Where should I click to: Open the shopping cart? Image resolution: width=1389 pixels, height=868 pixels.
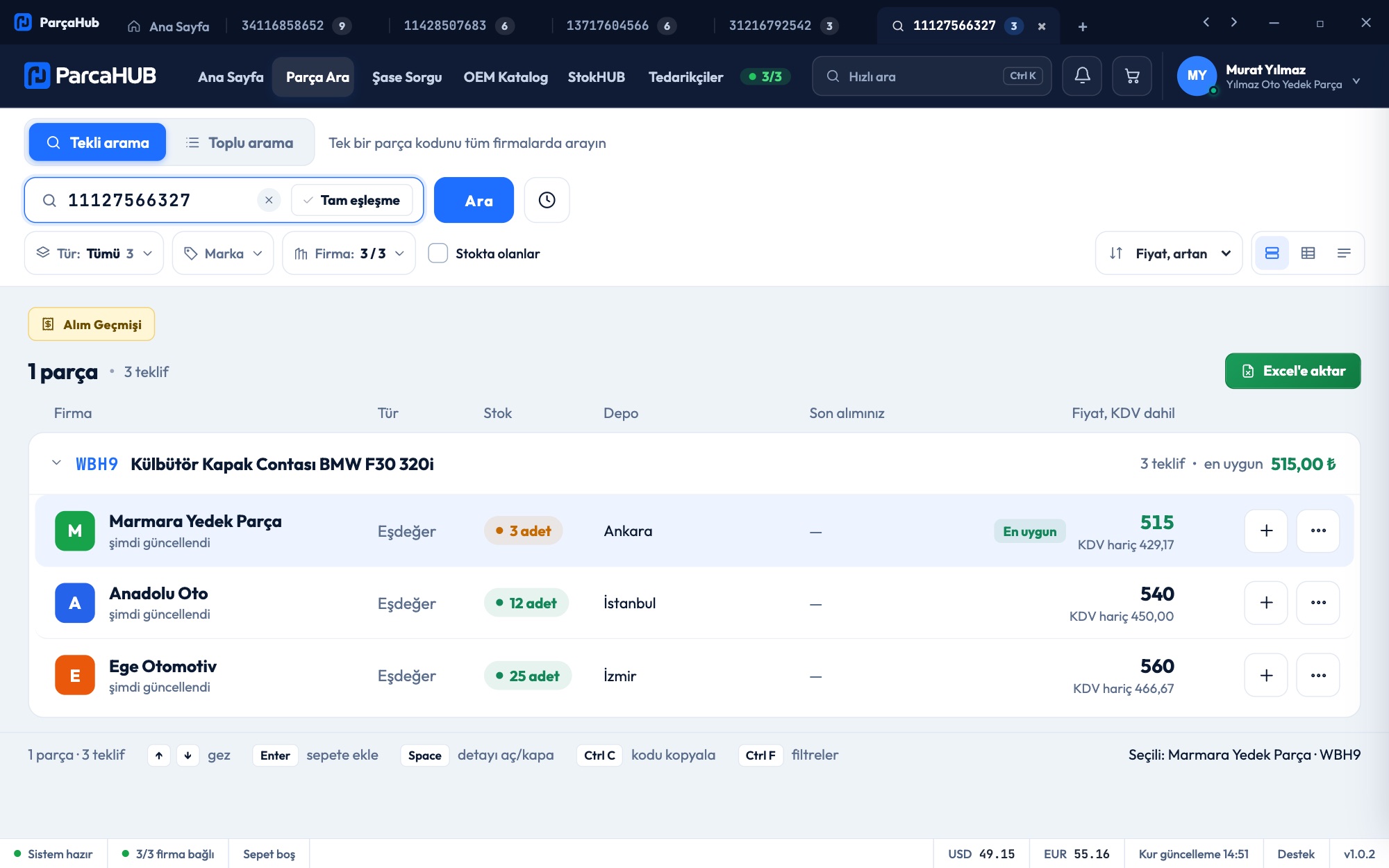click(1132, 76)
